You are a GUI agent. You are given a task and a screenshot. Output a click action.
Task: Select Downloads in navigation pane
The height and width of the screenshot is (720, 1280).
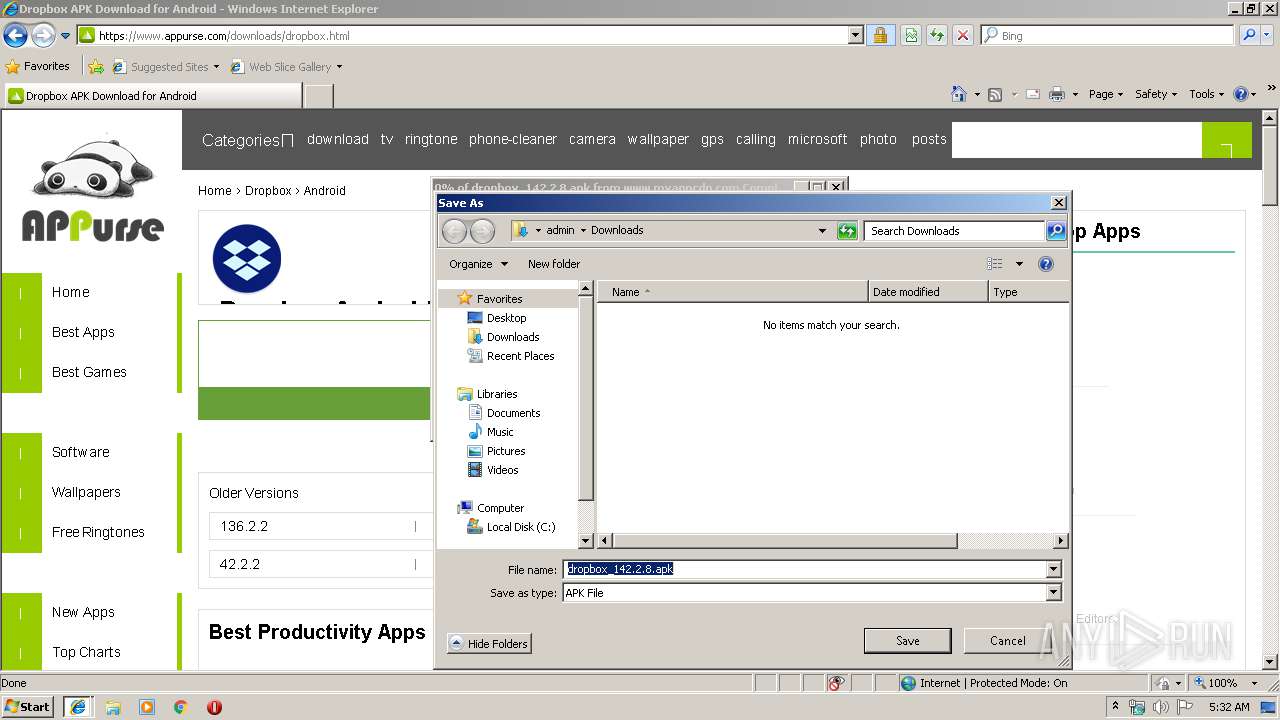pyautogui.click(x=513, y=337)
